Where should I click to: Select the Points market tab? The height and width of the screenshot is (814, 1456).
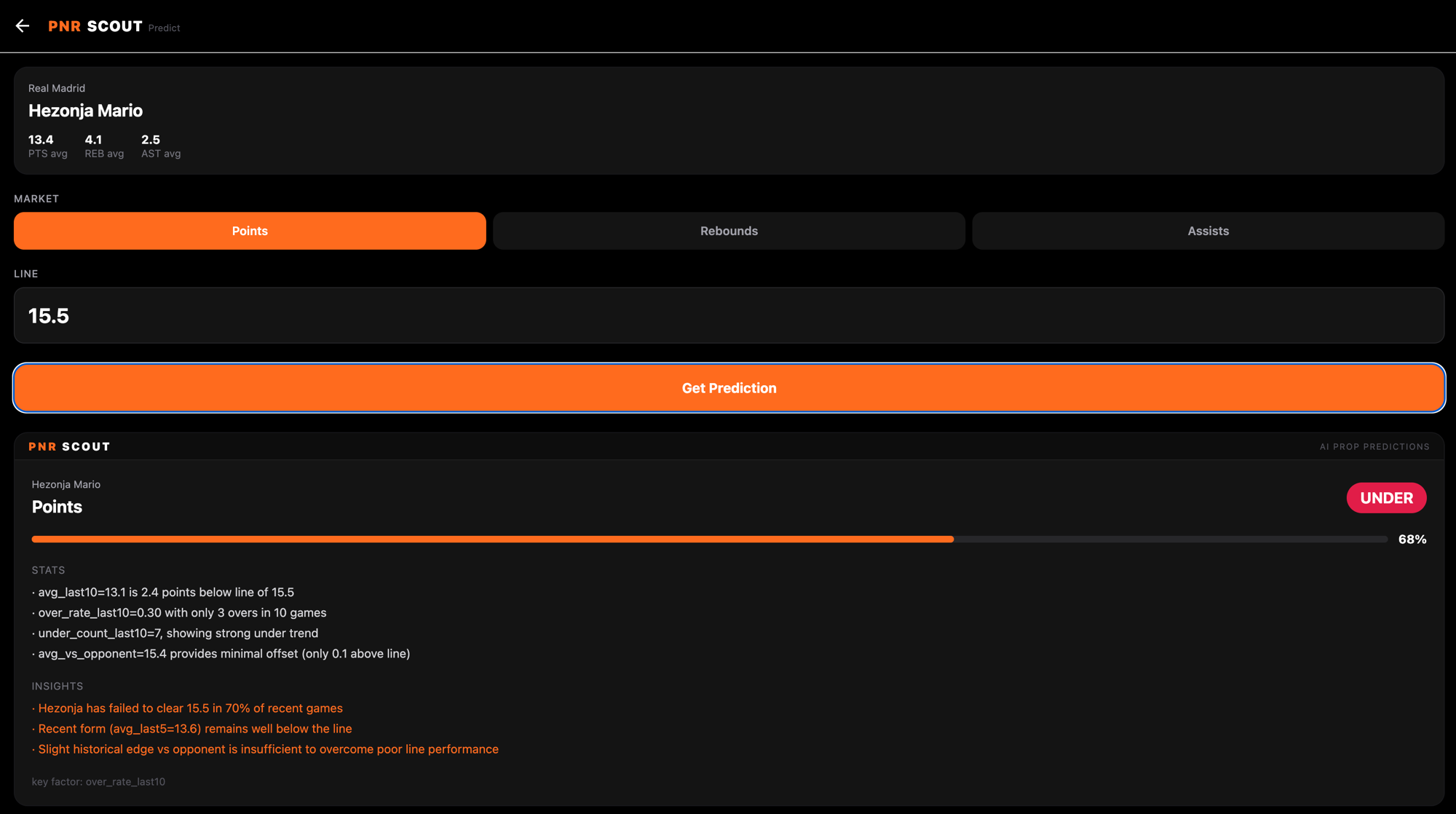point(250,231)
